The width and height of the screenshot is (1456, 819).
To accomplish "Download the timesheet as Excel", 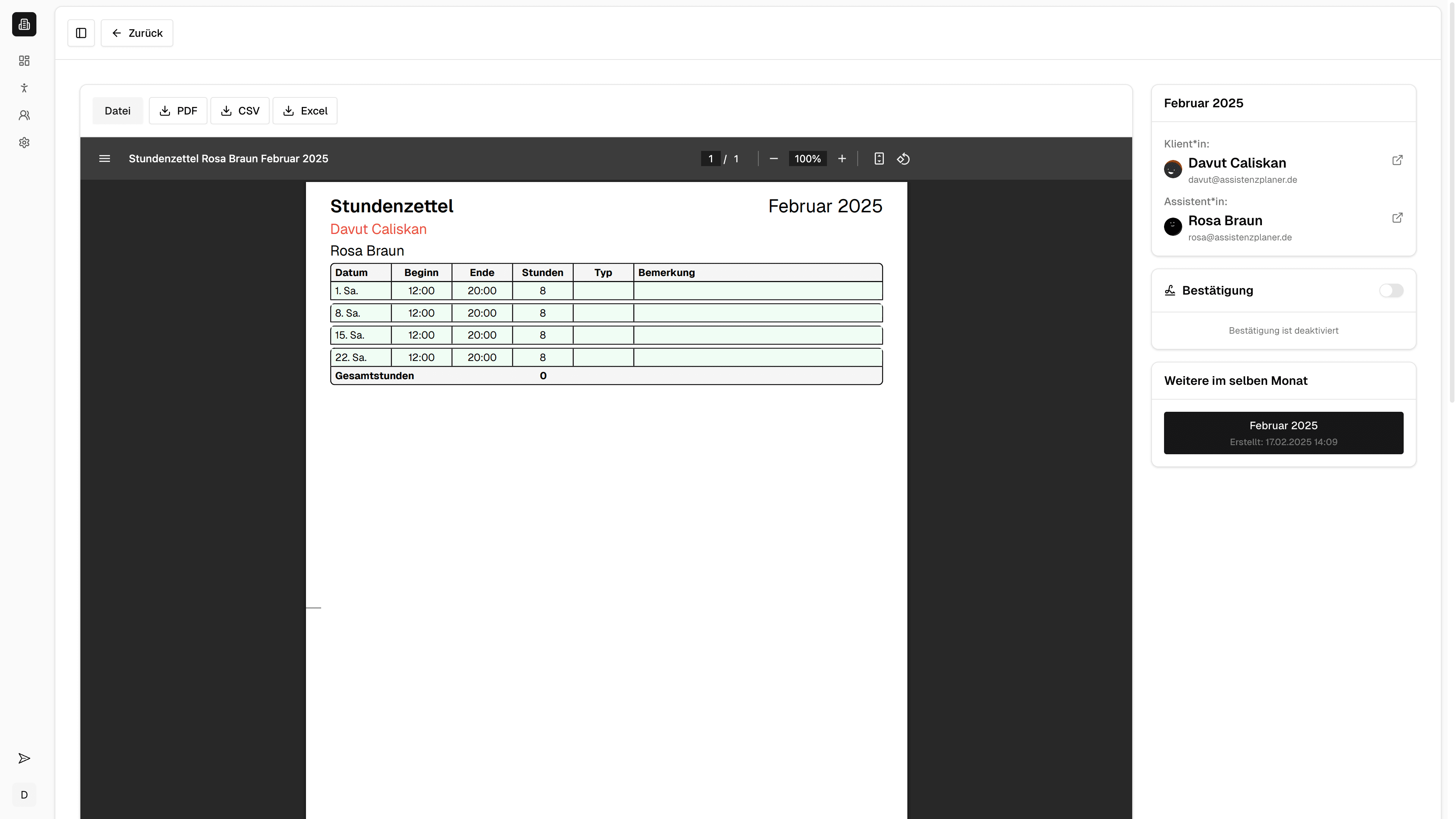I will click(x=304, y=111).
